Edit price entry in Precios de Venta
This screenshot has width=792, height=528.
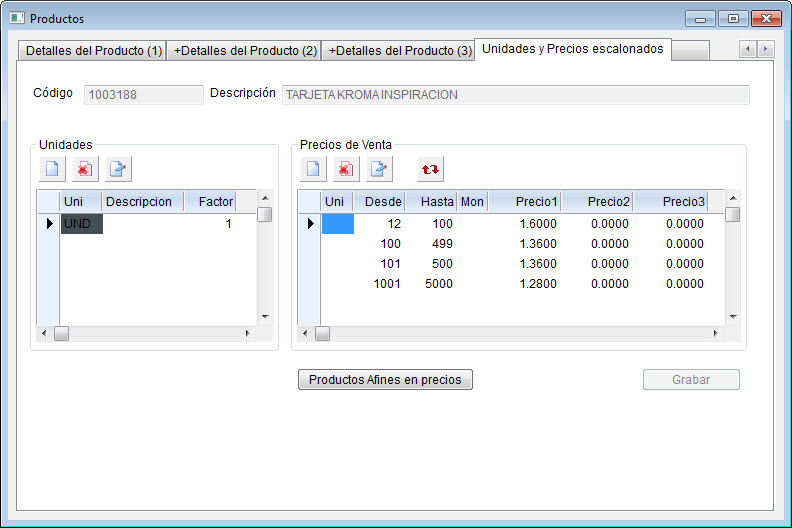379,169
